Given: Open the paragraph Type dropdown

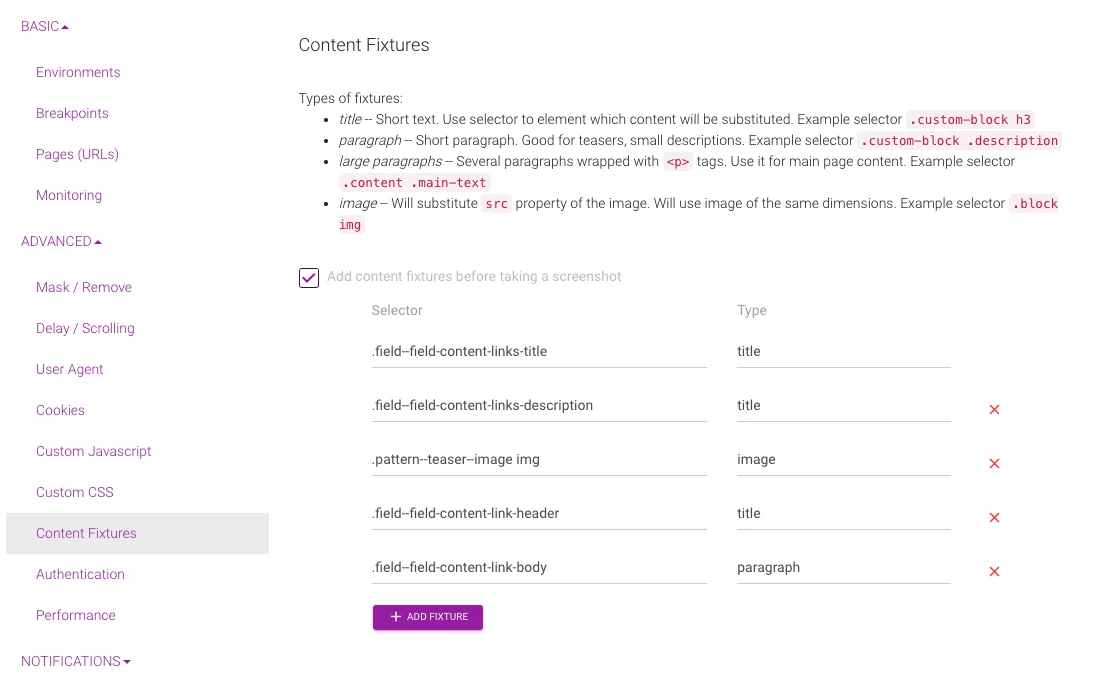Looking at the screenshot, I should (843, 568).
